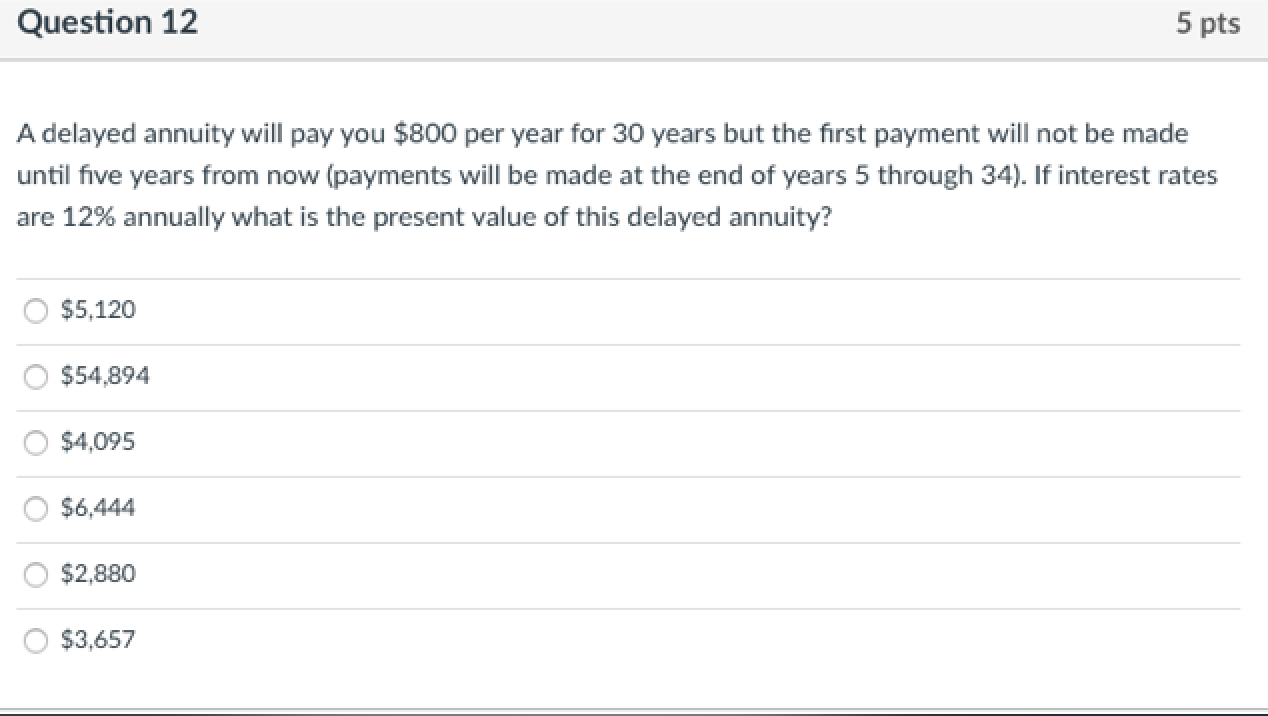Click the radio circle beside $3,657

[35, 641]
